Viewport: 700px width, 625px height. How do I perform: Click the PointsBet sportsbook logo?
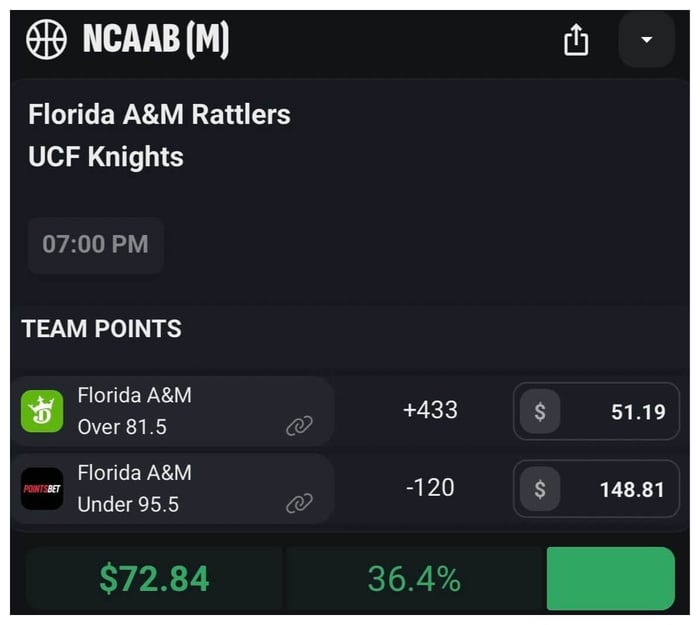42,489
